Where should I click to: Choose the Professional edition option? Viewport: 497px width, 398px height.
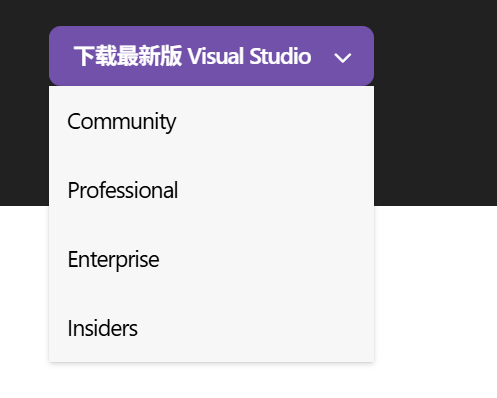(x=211, y=190)
